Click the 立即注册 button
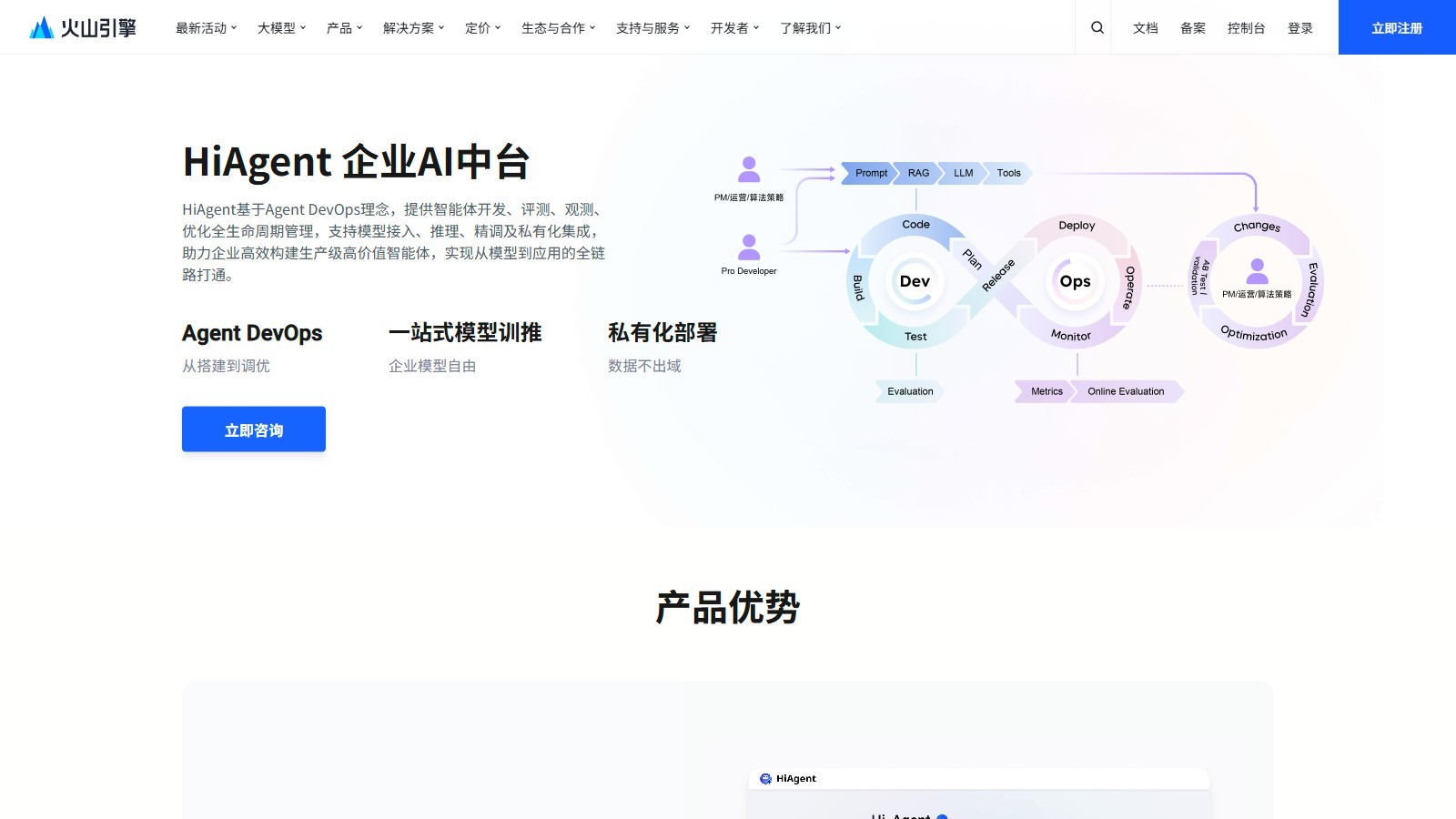 [x=1397, y=28]
